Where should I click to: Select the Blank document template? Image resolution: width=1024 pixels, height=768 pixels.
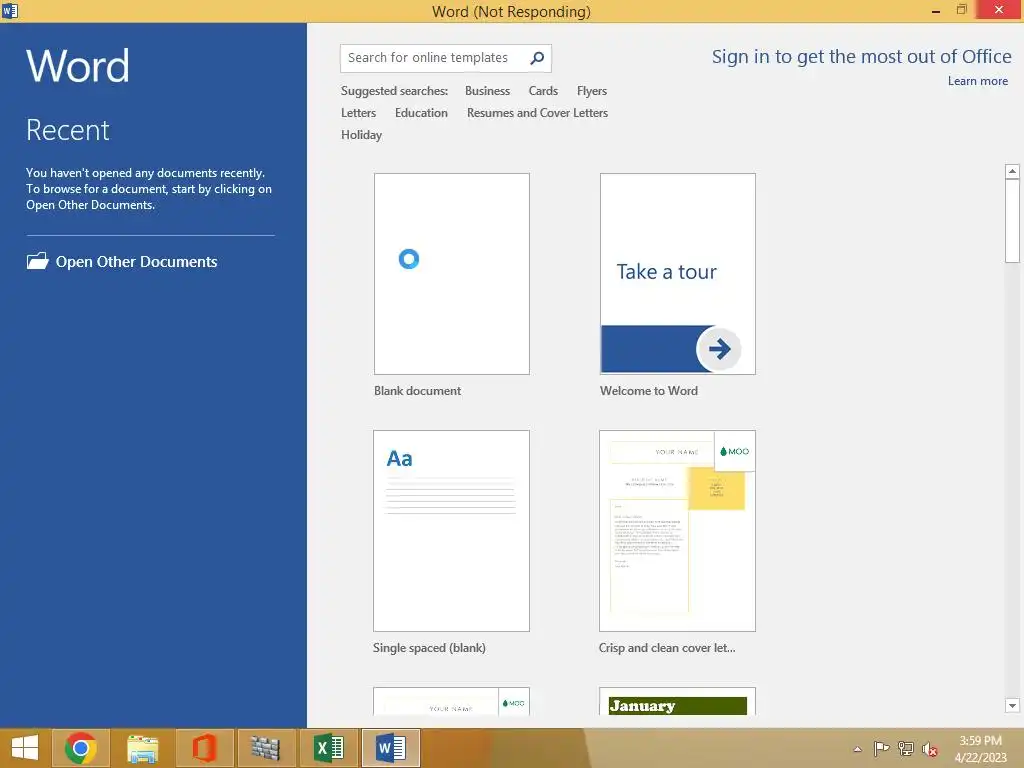452,274
